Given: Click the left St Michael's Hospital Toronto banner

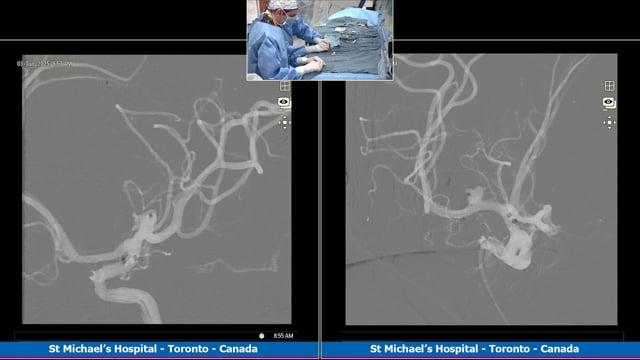Looking at the screenshot, I should 159,349.
